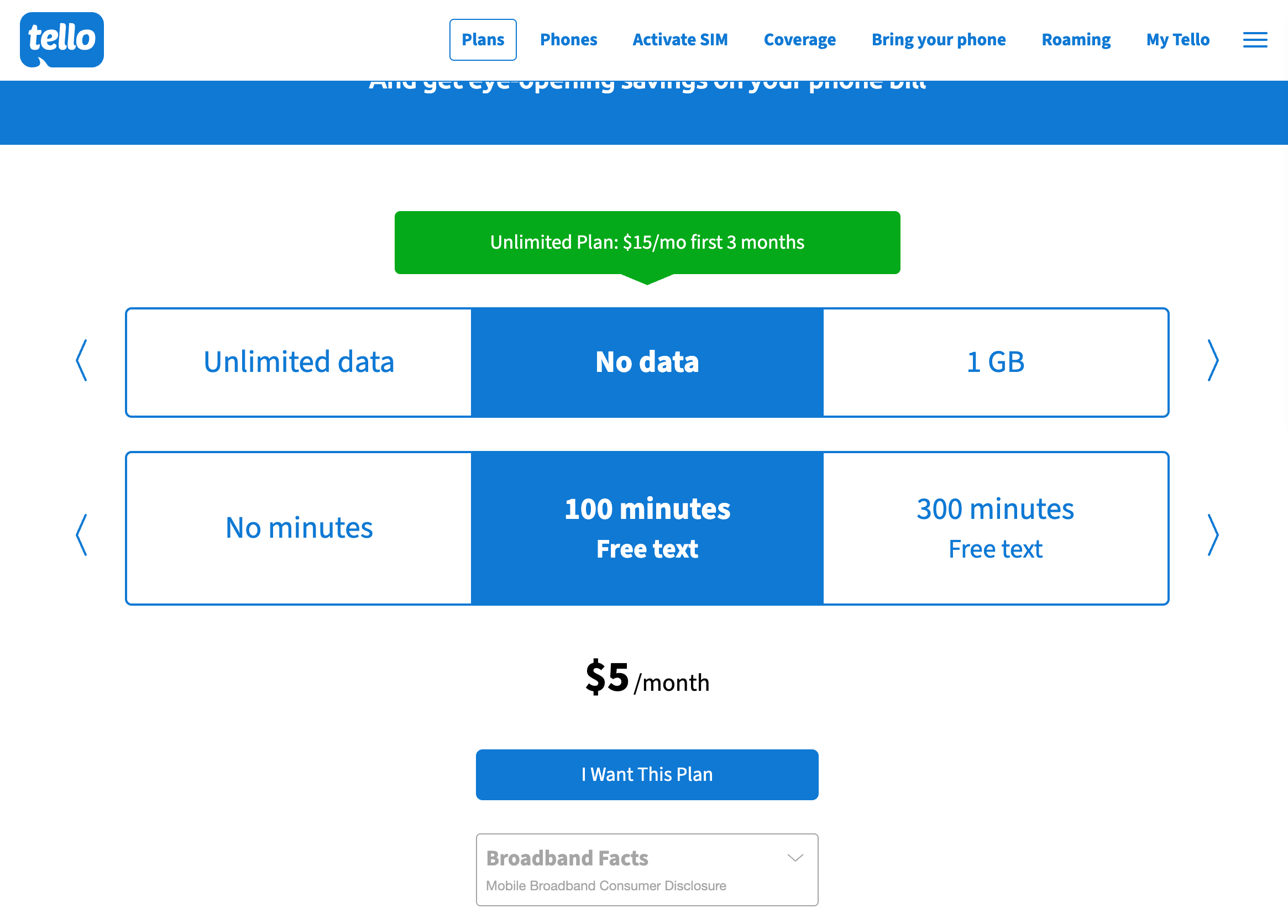Select the Unlimited data option
Image resolution: width=1288 pixels, height=924 pixels.
click(299, 362)
